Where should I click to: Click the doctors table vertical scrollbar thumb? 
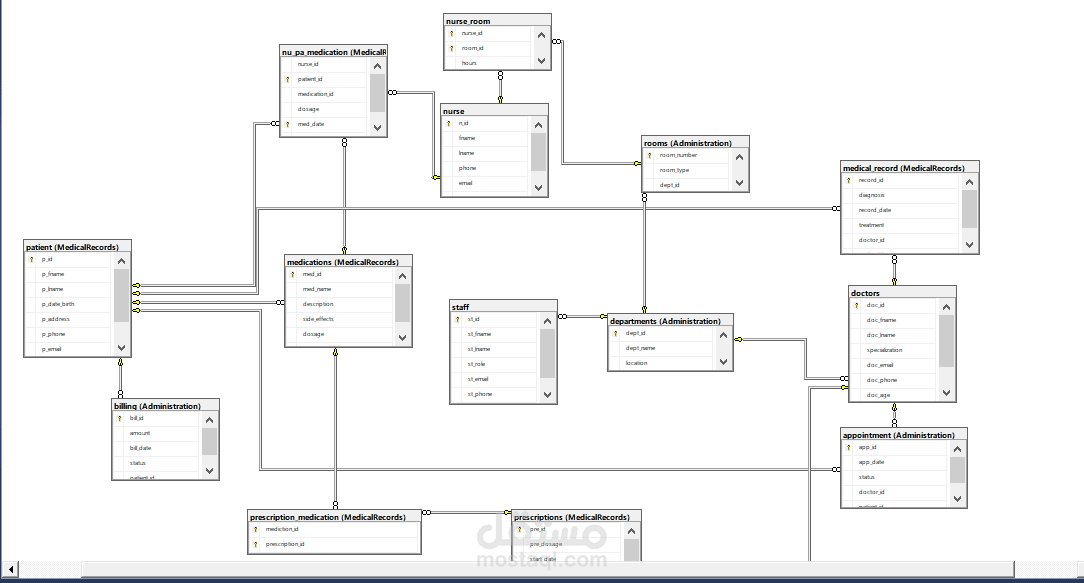(x=946, y=341)
